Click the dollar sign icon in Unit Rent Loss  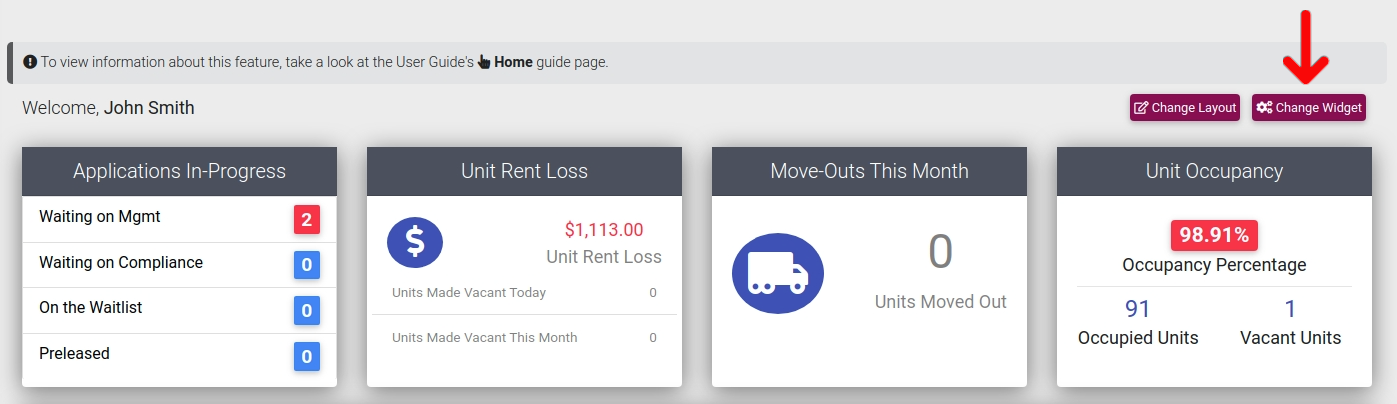(415, 242)
